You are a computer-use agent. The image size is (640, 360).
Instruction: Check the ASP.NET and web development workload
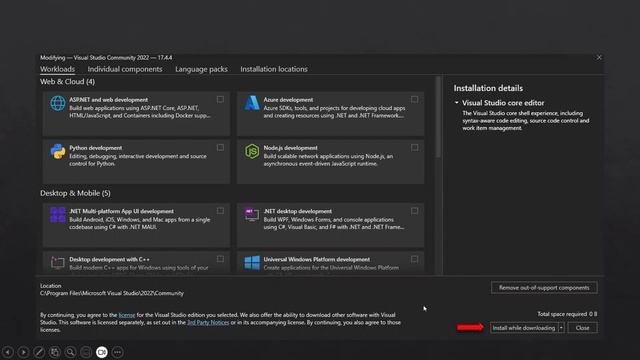point(220,99)
